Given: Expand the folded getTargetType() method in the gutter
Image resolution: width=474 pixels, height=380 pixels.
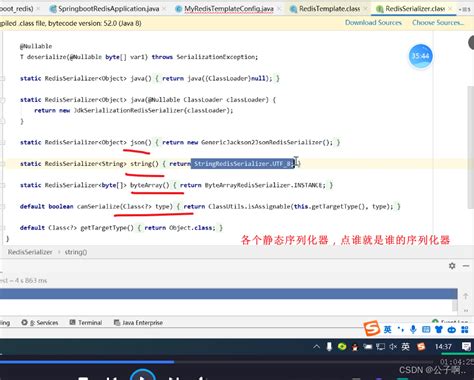Looking at the screenshot, I should [x=3, y=228].
